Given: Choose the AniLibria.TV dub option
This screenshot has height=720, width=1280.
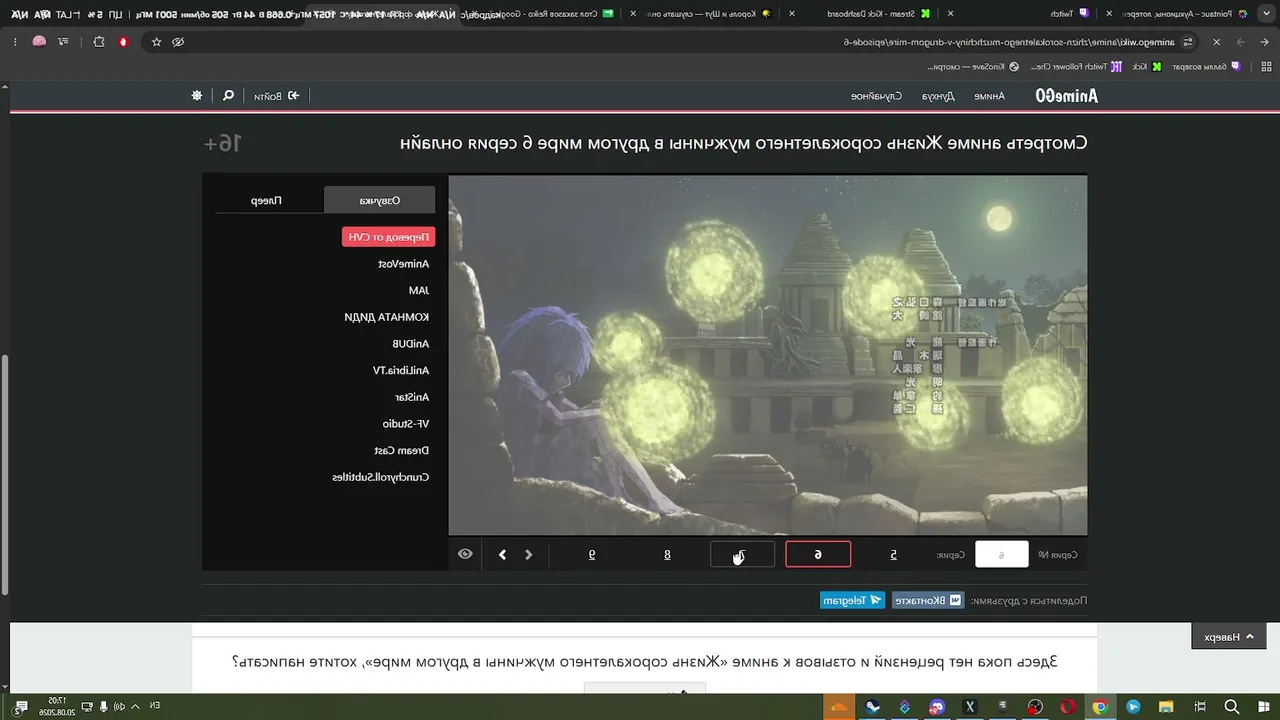Looking at the screenshot, I should 401,370.
